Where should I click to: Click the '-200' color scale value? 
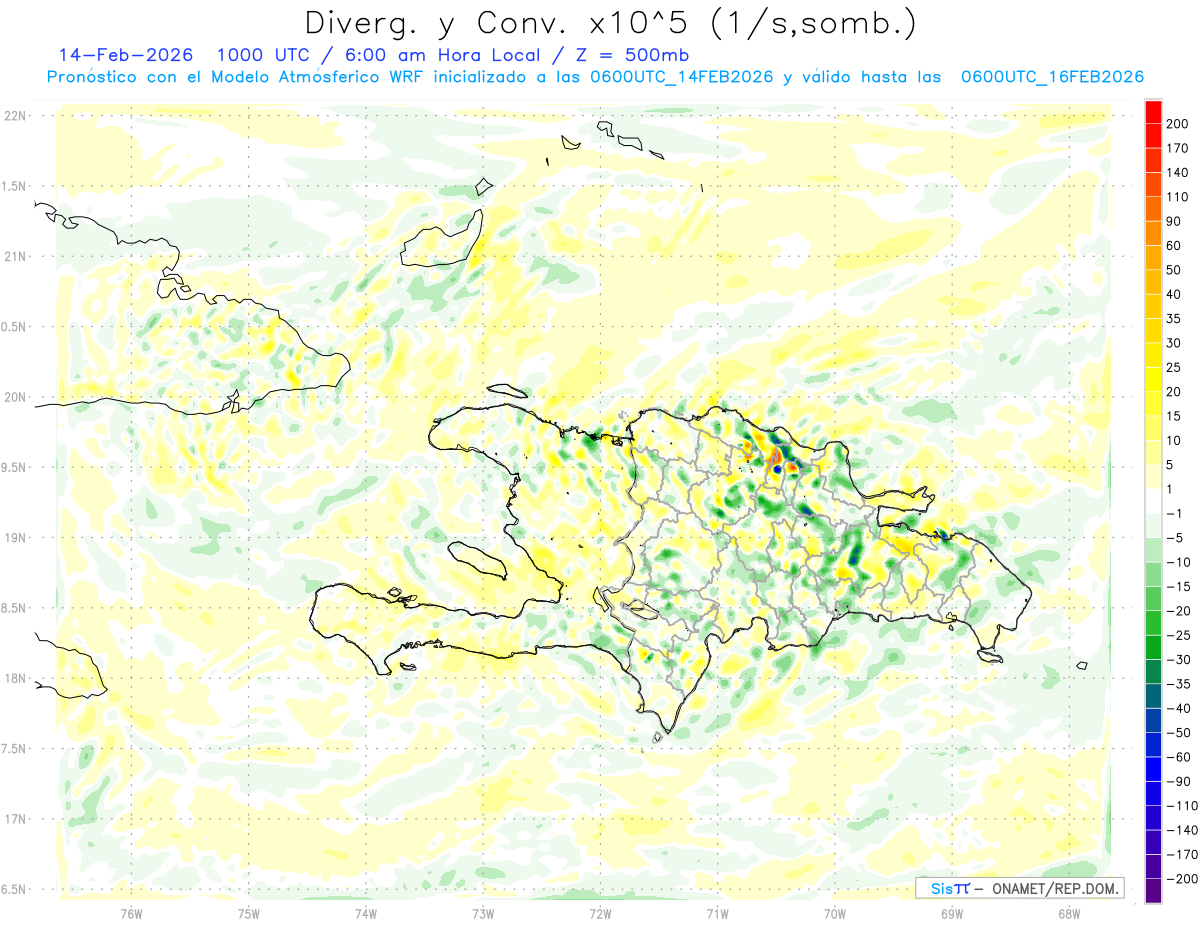point(1183,879)
